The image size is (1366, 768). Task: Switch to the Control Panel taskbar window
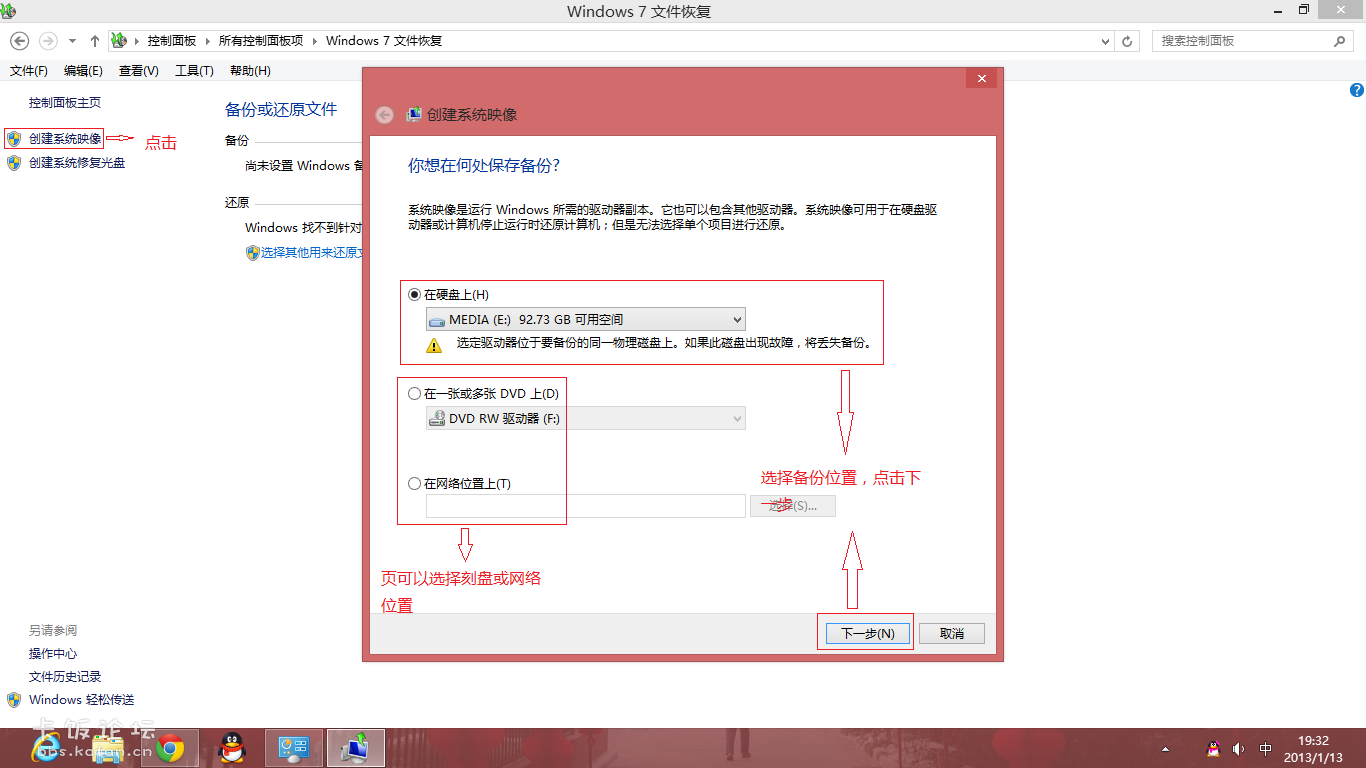(294, 748)
